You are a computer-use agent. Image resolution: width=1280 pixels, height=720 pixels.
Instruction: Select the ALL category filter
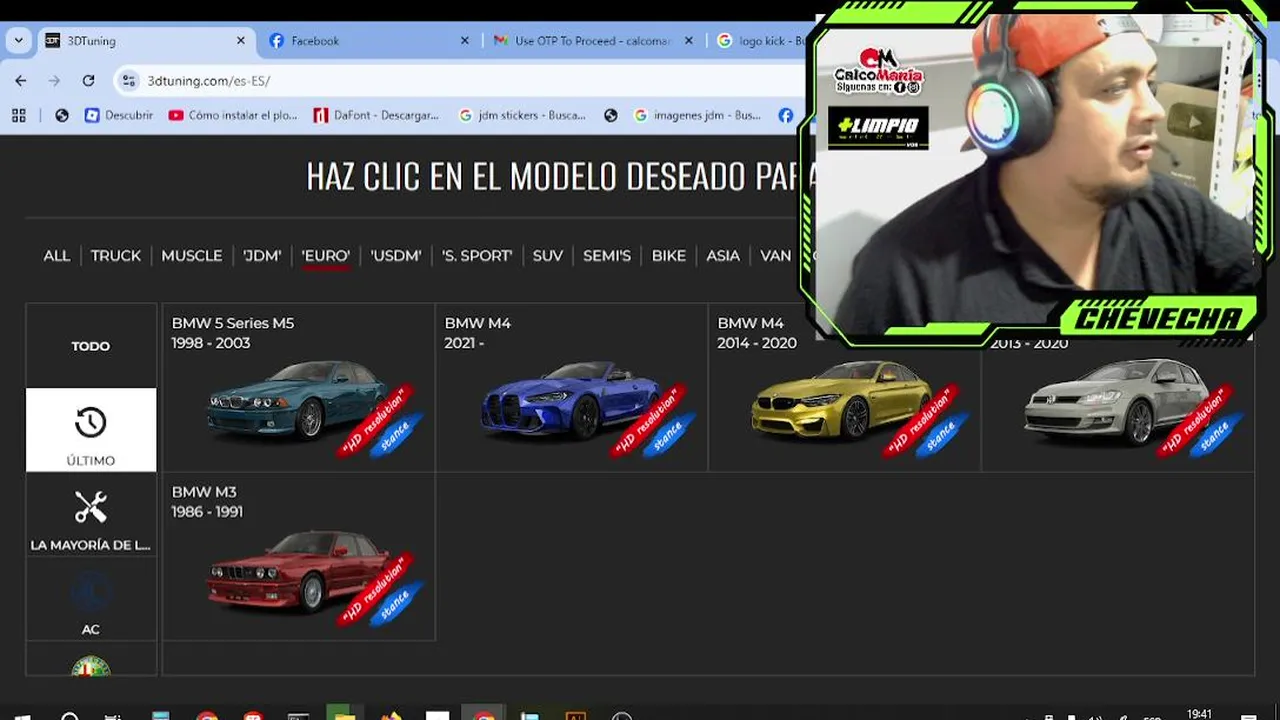[57, 256]
